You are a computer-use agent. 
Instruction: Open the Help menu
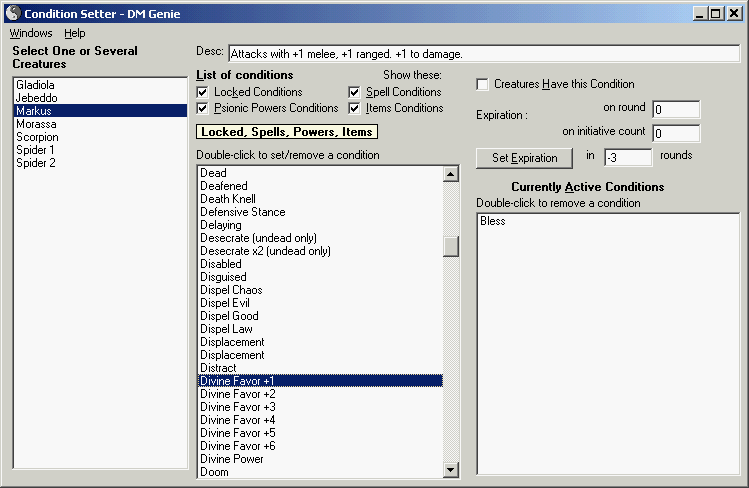click(75, 33)
